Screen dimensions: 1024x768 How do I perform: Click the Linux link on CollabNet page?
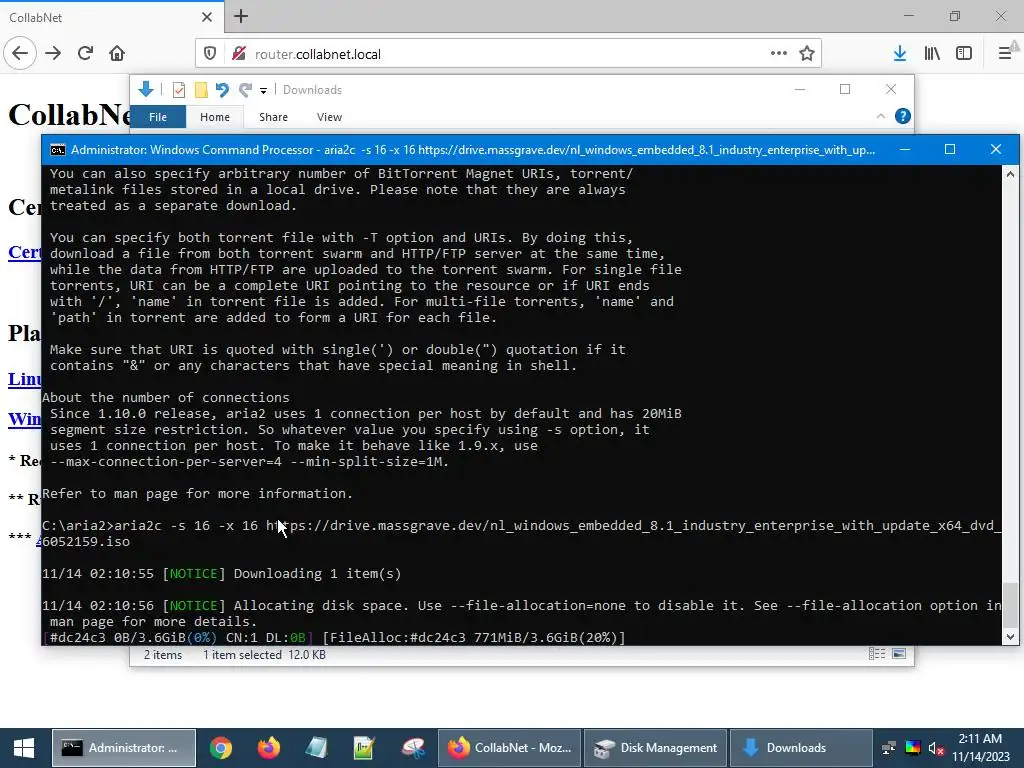(x=24, y=379)
